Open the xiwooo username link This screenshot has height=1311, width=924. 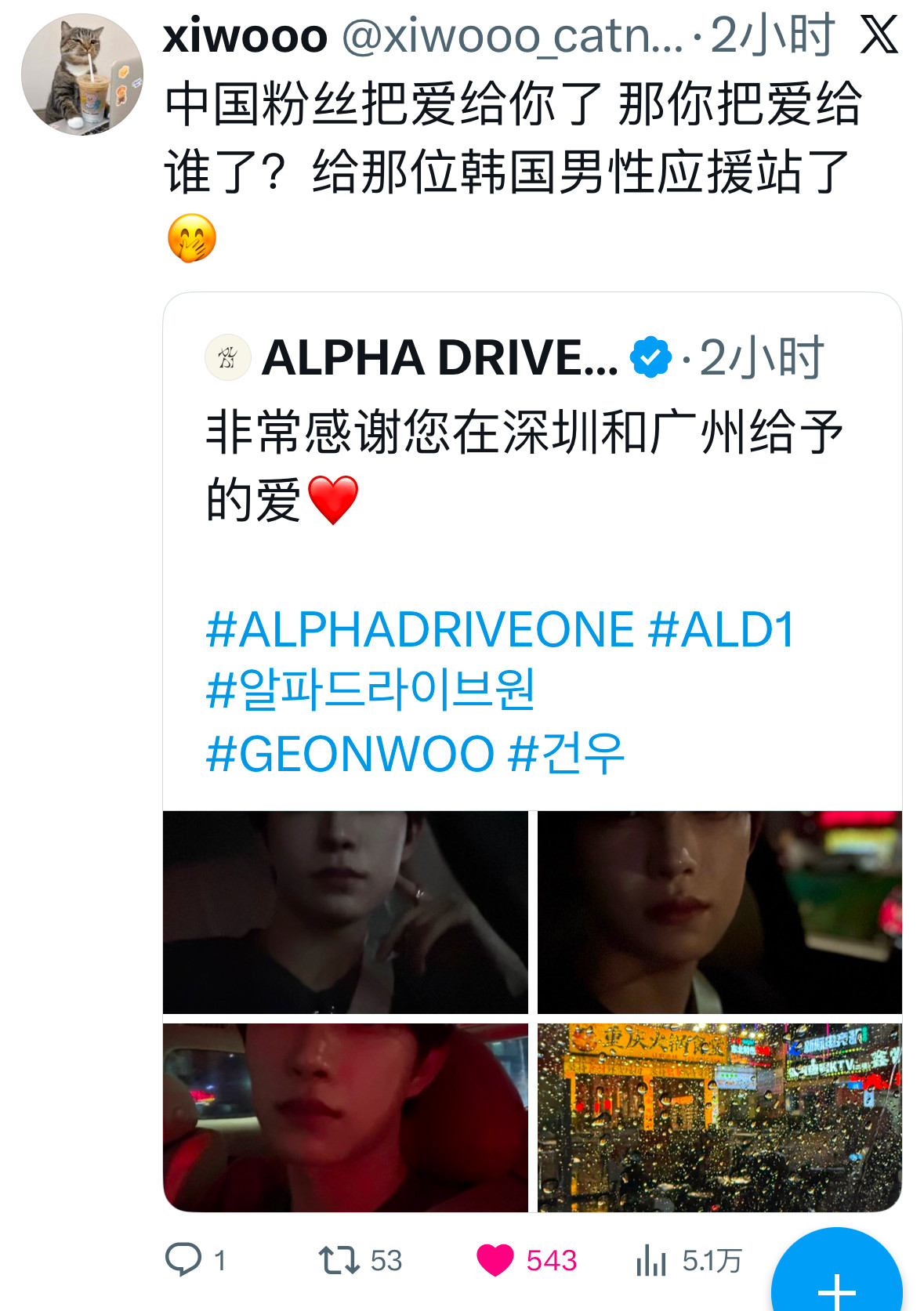[245, 35]
